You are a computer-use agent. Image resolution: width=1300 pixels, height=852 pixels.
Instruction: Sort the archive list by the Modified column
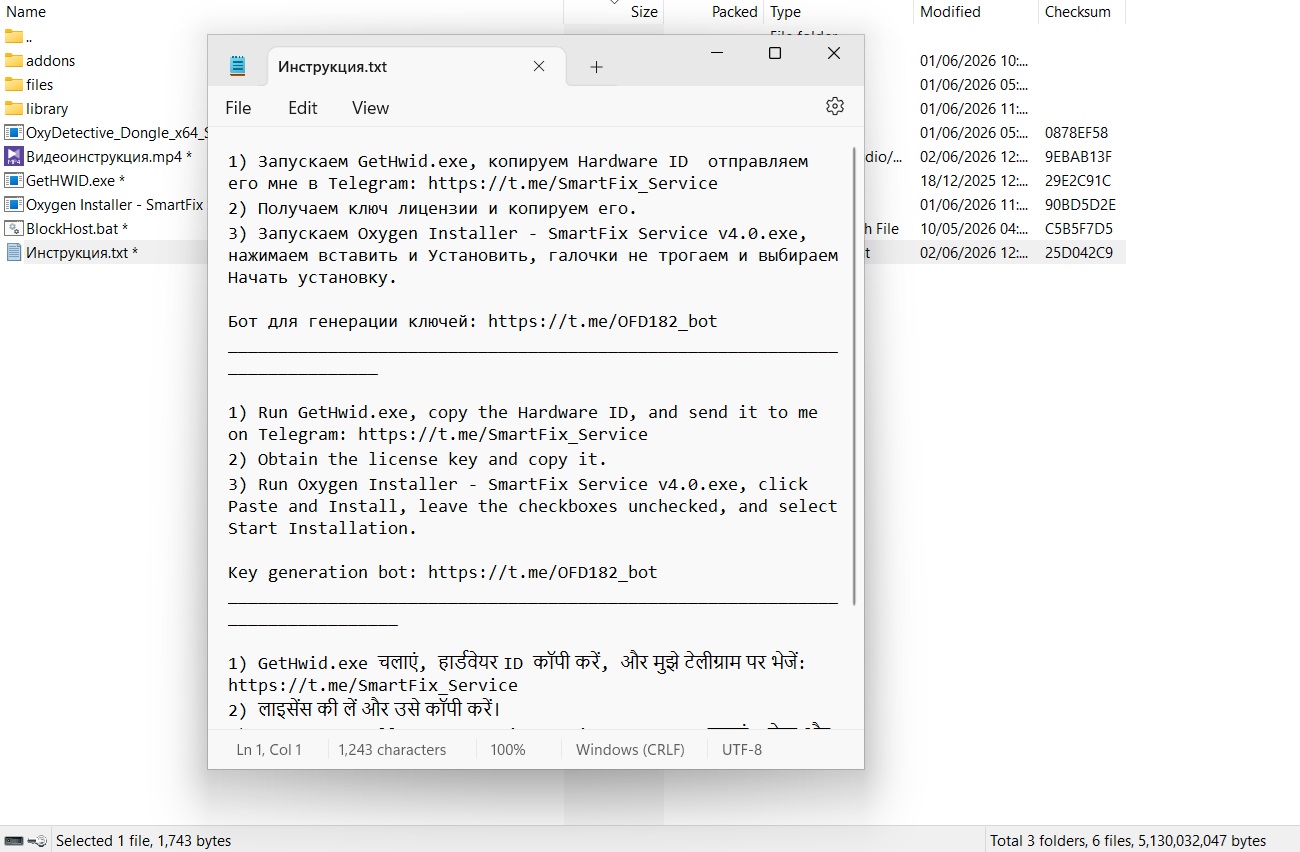[x=950, y=12]
